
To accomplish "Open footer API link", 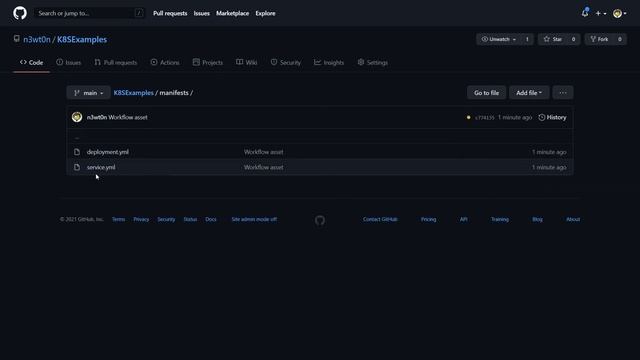I will [x=464, y=219].
